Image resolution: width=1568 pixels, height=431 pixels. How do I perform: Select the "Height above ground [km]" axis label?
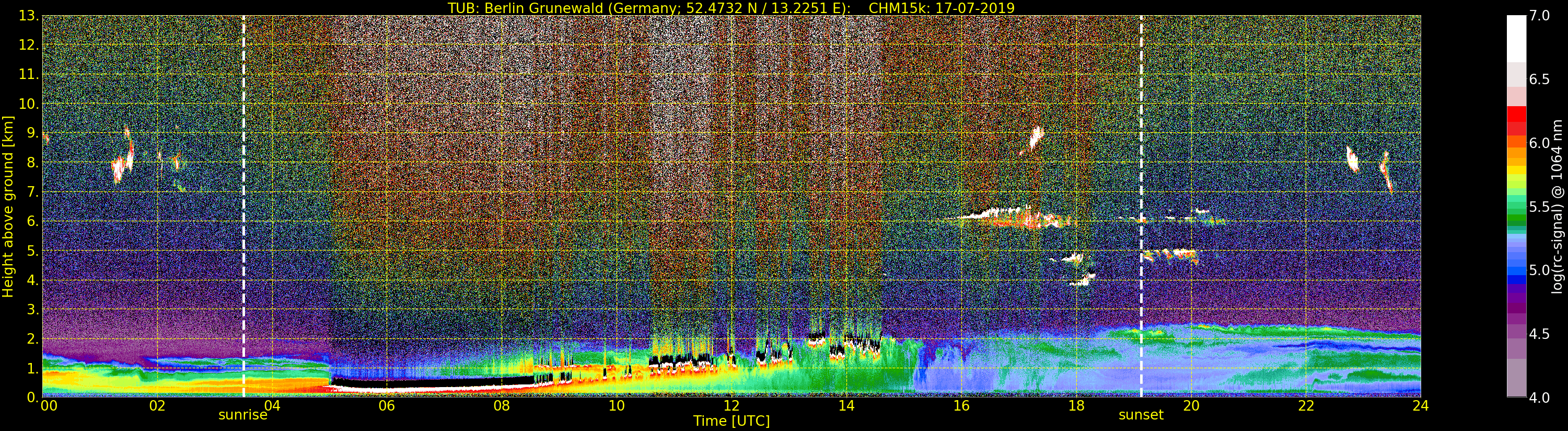coord(8,206)
